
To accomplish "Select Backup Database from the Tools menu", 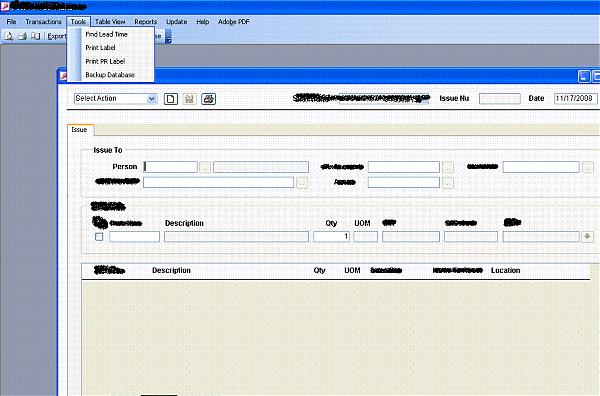I will (x=110, y=75).
